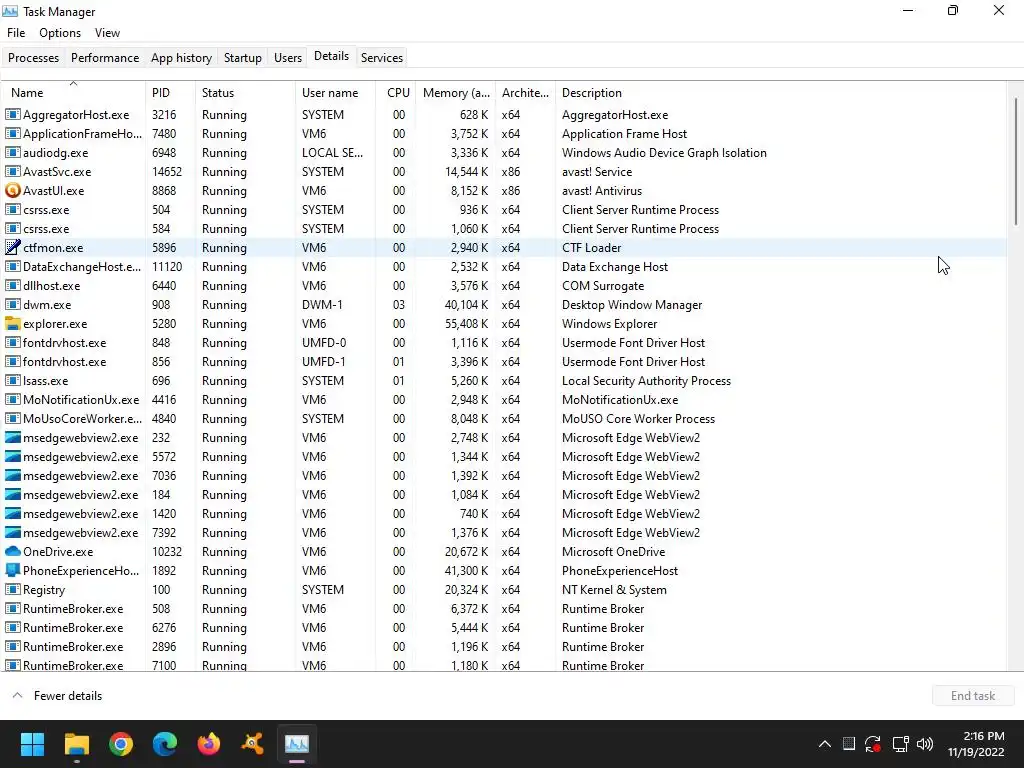This screenshot has height=768, width=1024.
Task: Sort by the Architecture column header
Action: point(526,93)
